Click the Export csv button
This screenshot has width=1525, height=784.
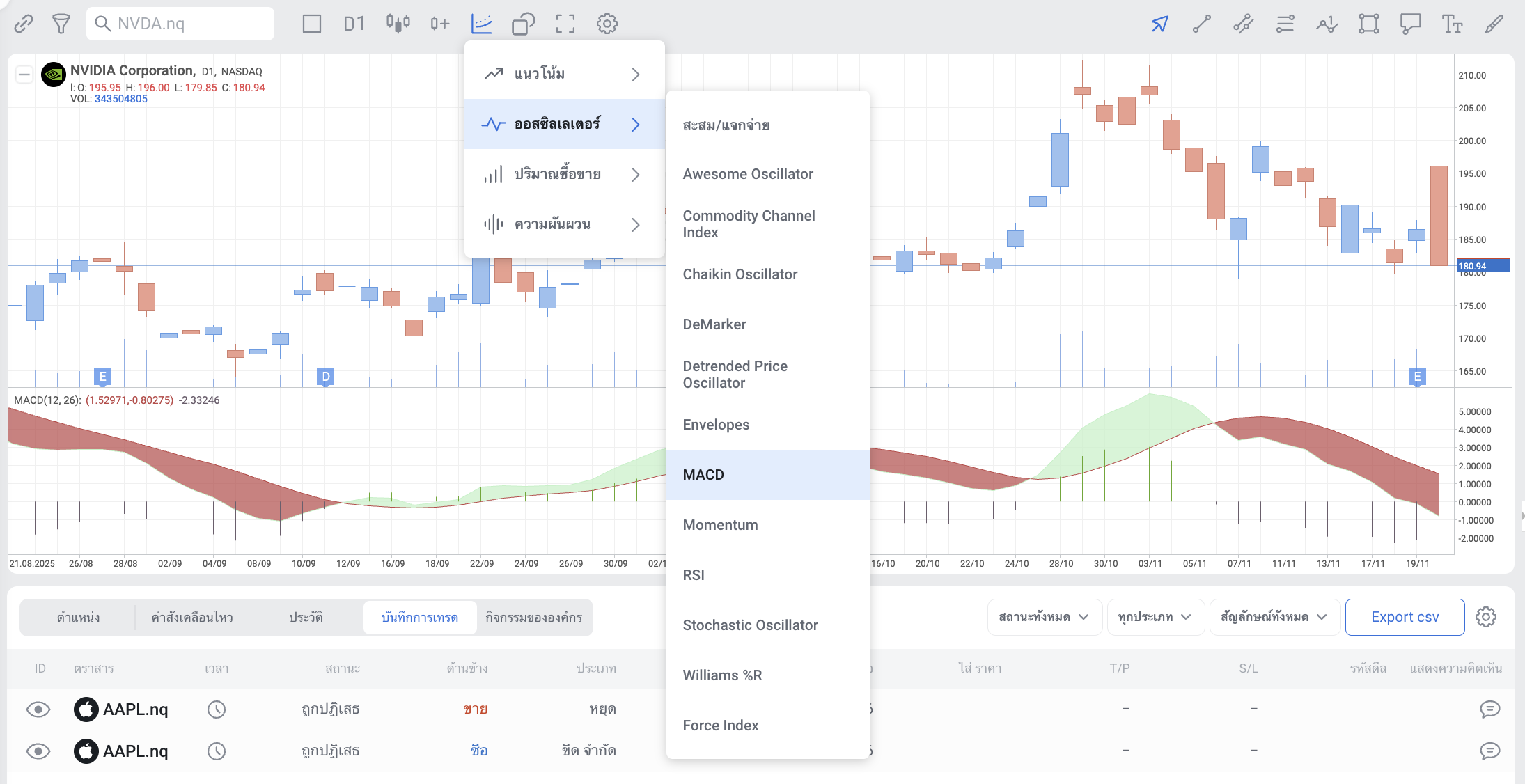point(1405,617)
